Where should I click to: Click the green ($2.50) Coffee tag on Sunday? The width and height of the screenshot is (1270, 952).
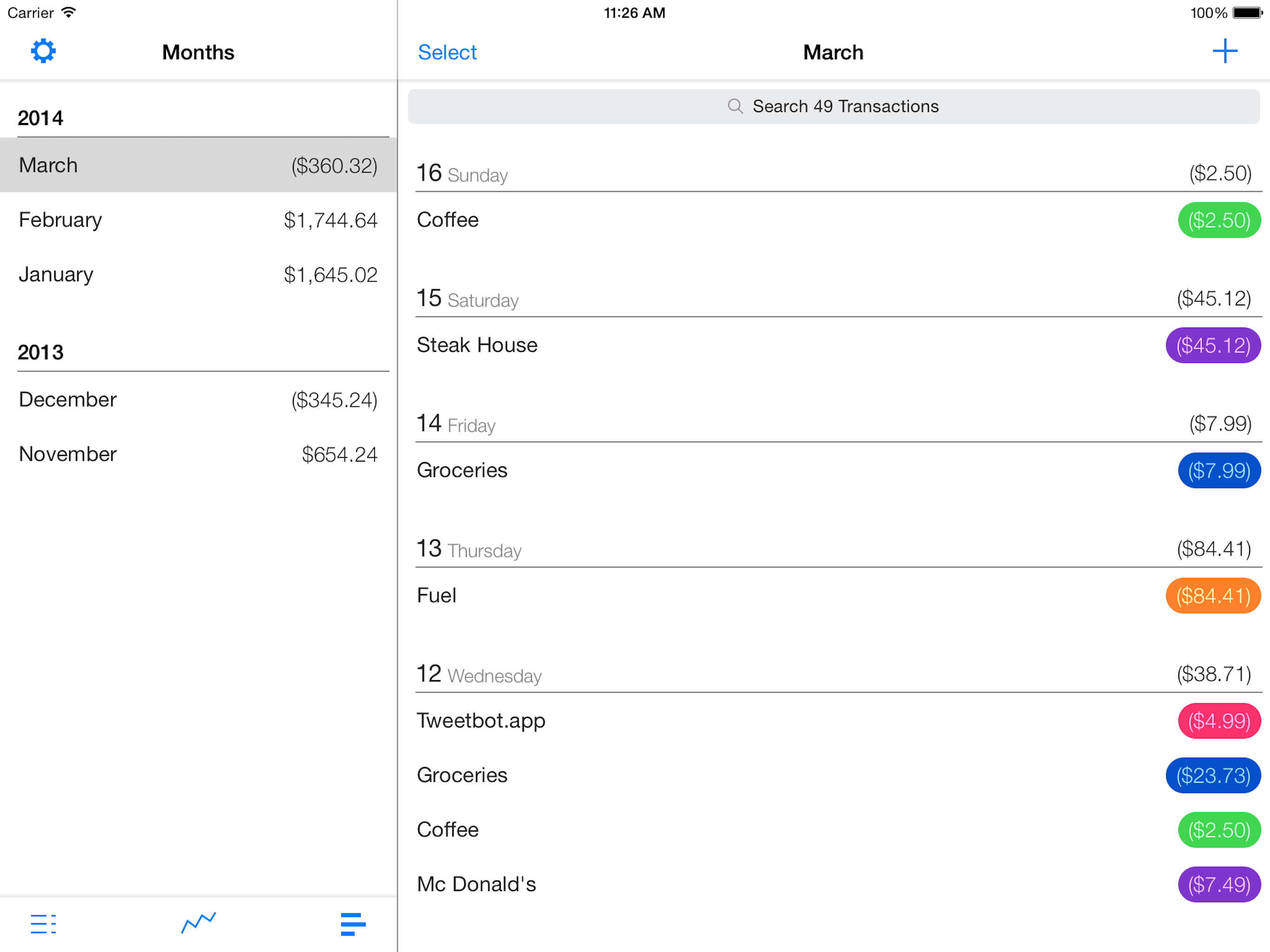1218,220
